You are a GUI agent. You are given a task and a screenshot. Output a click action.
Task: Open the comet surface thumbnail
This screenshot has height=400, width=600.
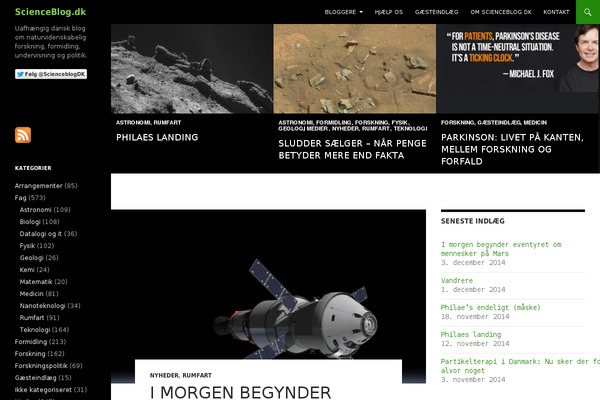(192, 69)
